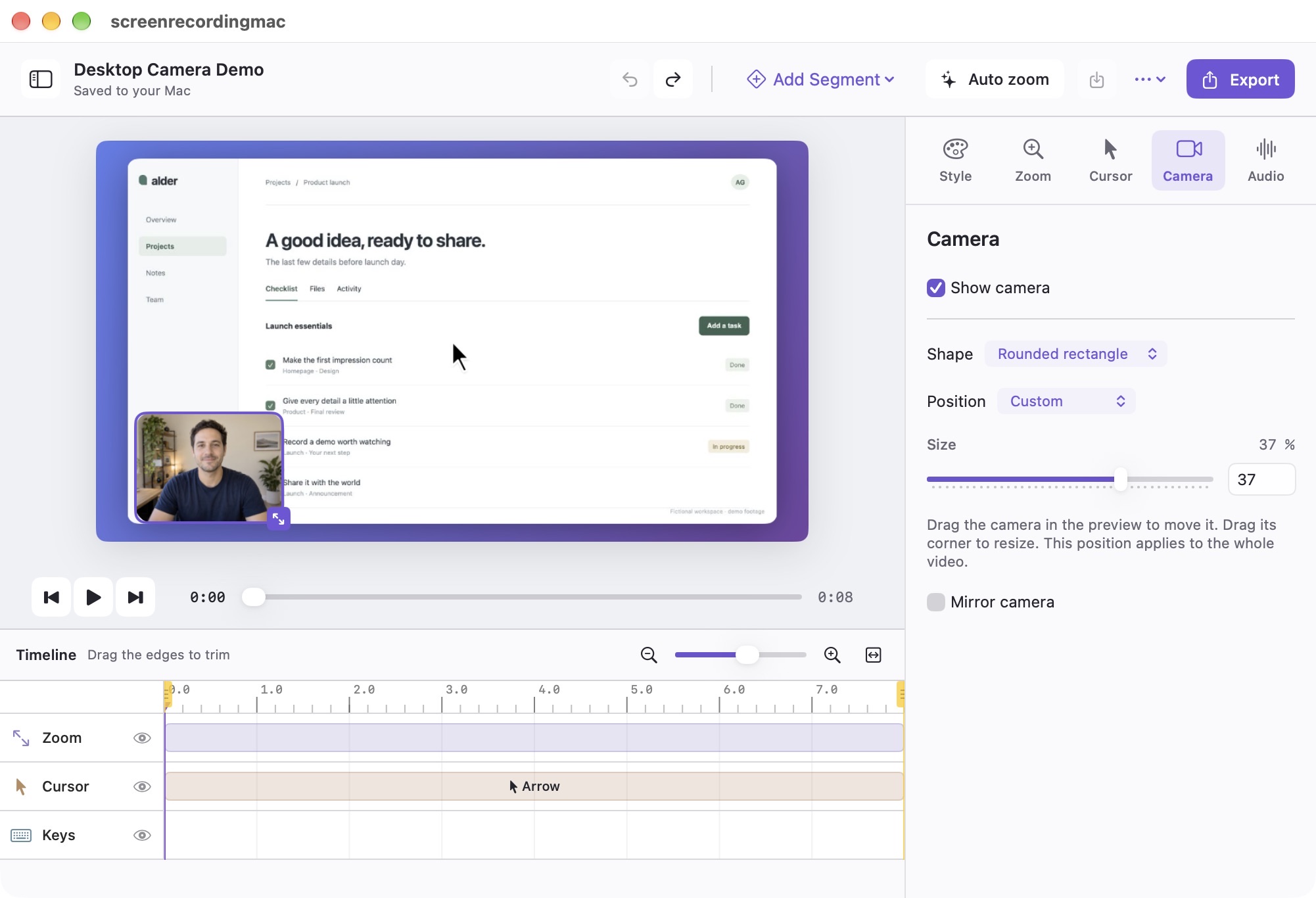Click the redo arrow

coord(673,80)
